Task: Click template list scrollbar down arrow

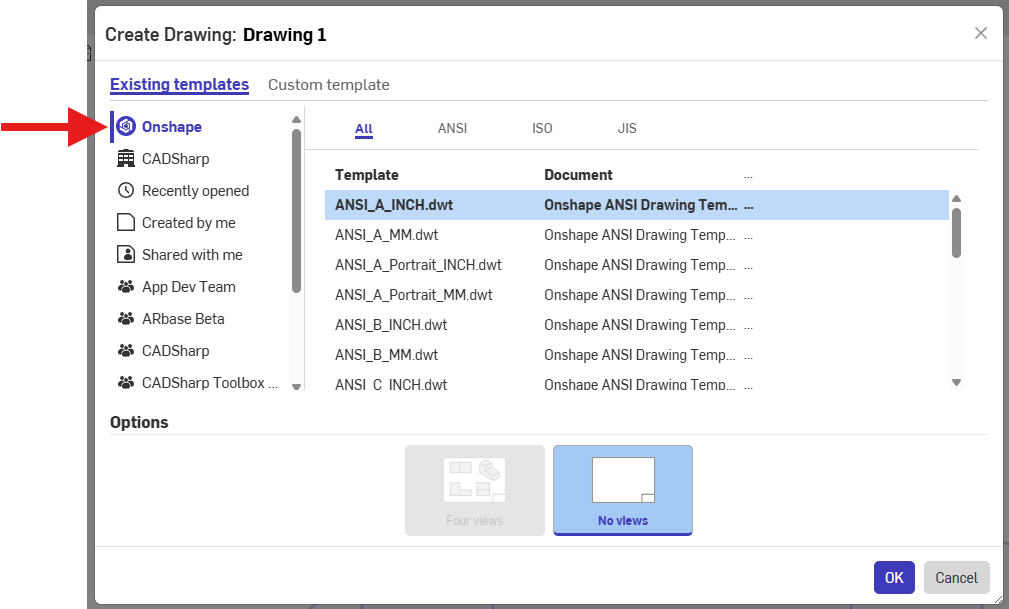Action: 956,382
